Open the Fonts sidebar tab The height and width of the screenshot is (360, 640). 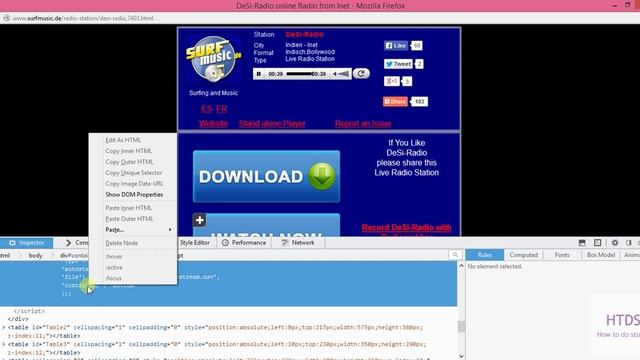pos(562,255)
